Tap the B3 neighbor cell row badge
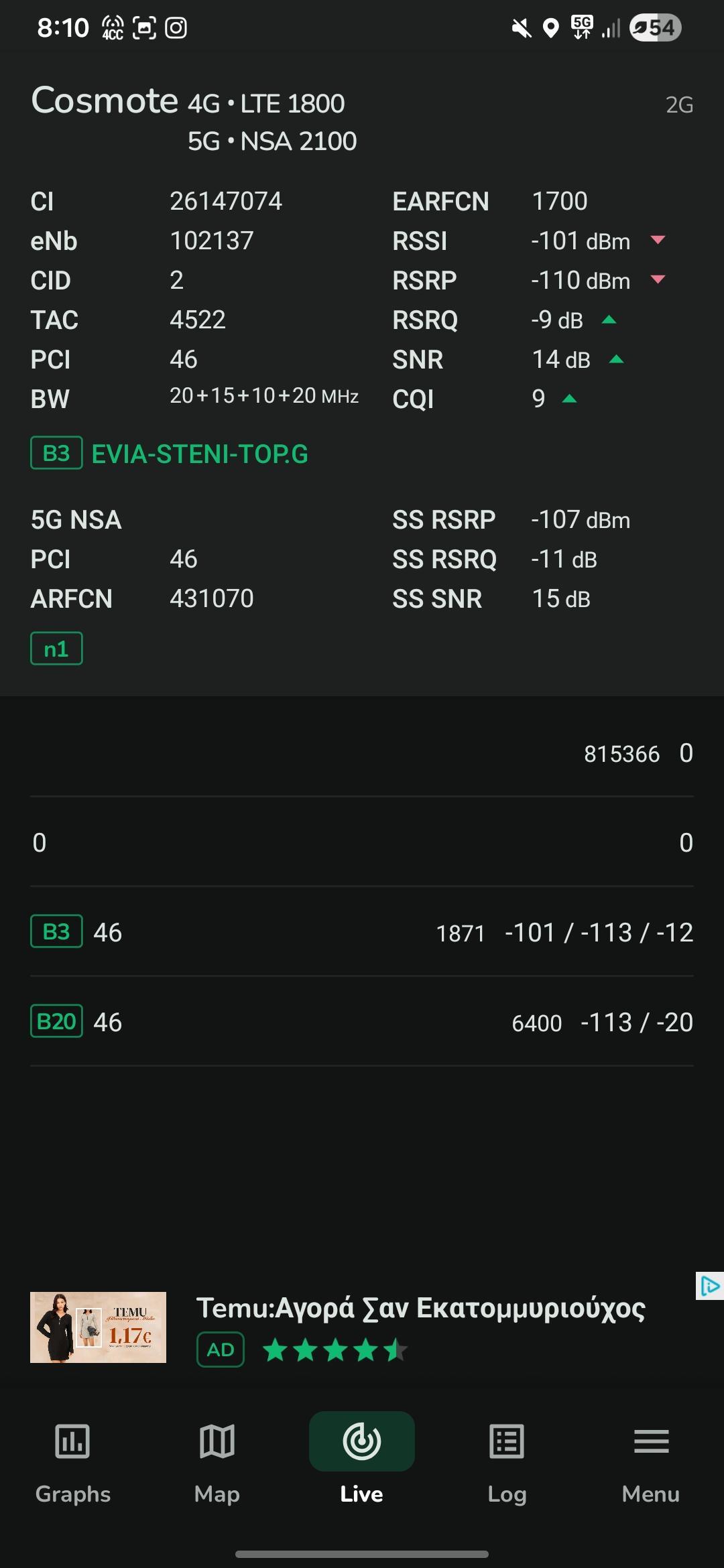 click(x=56, y=931)
